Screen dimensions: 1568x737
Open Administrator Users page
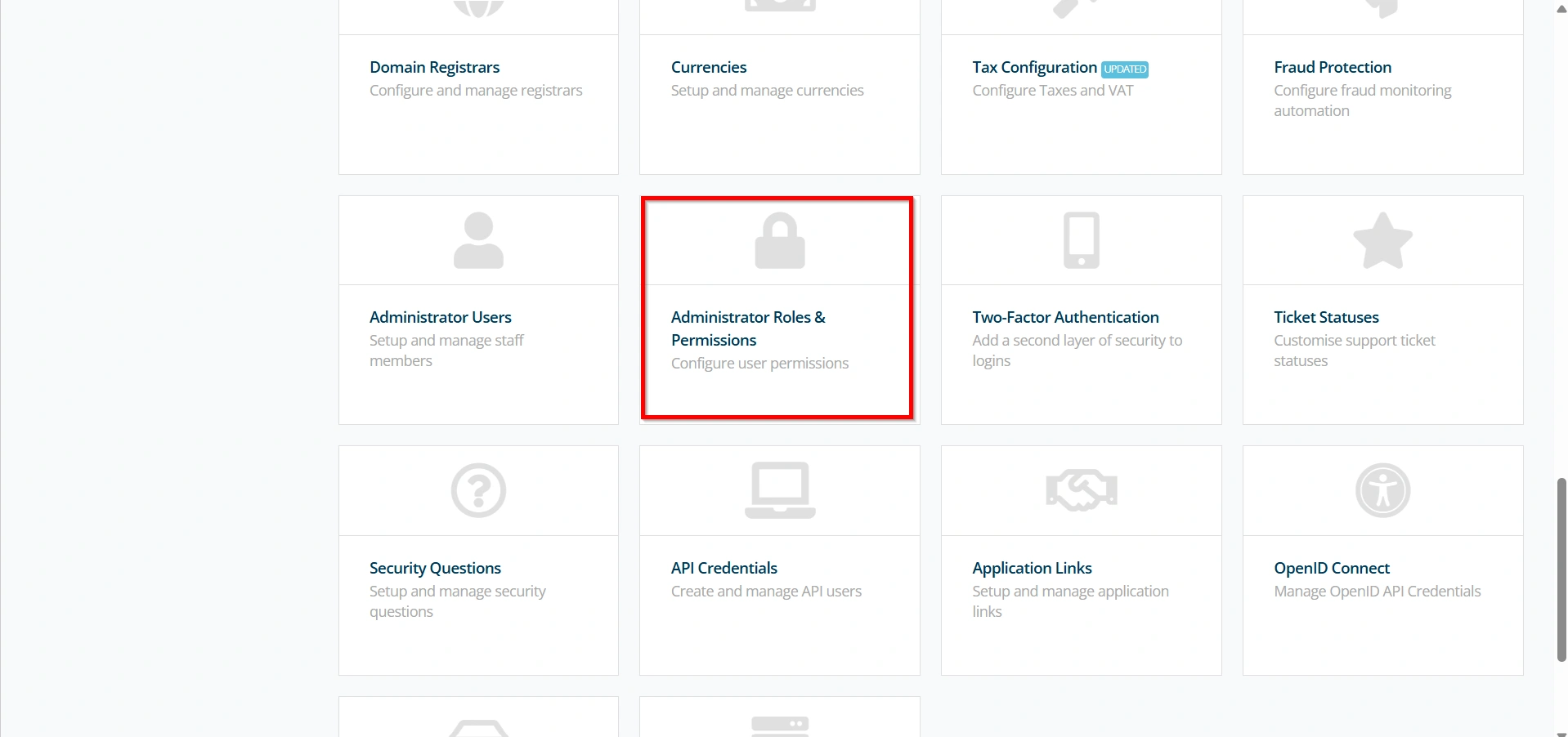[x=441, y=317]
